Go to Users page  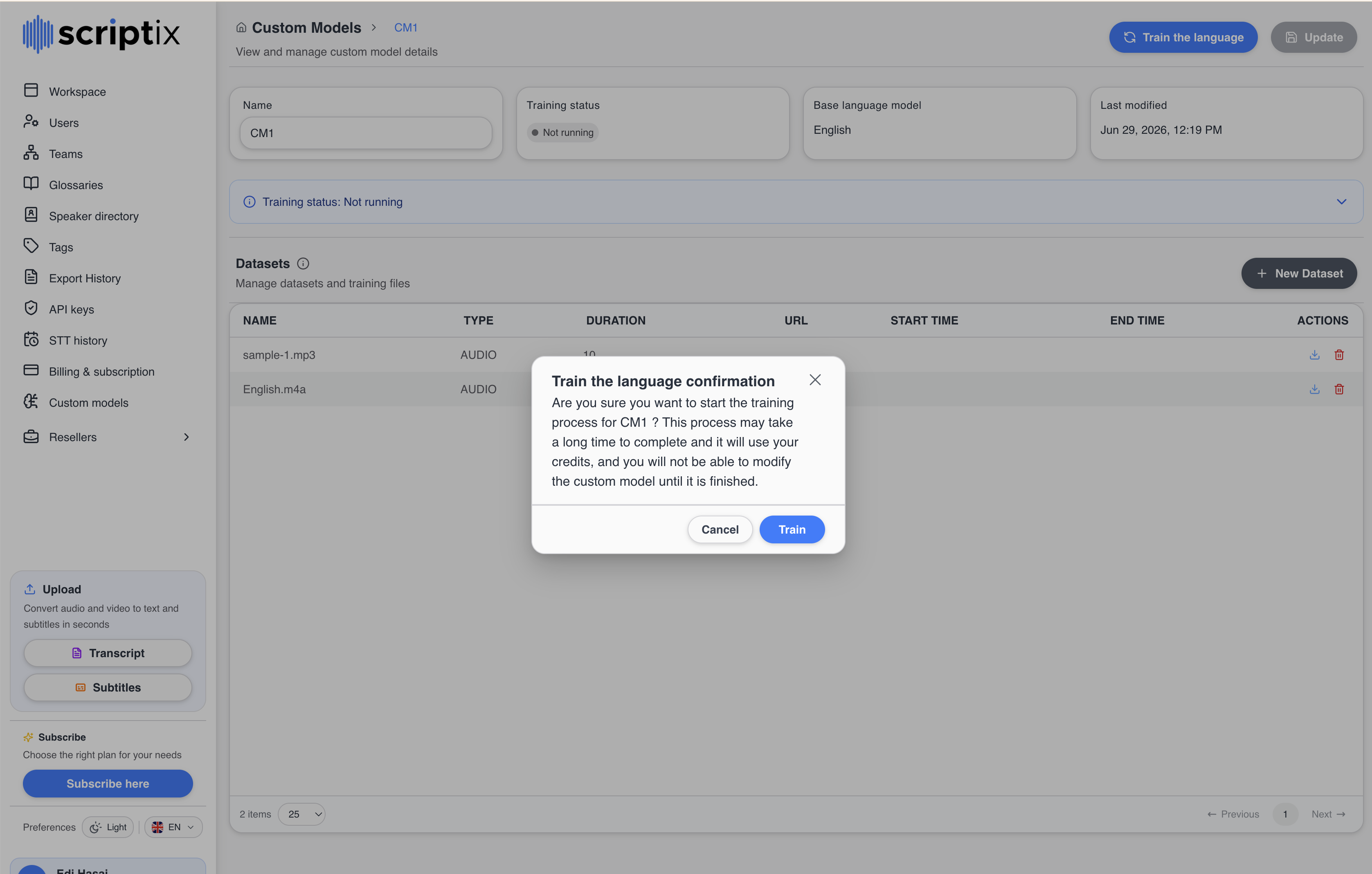click(x=63, y=122)
